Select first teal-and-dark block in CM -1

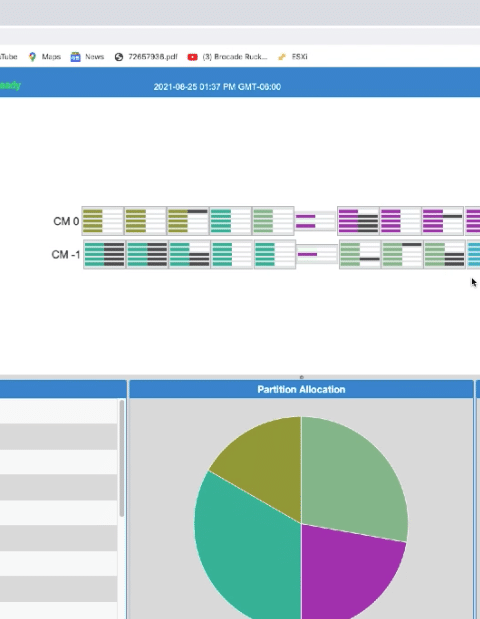pos(104,254)
